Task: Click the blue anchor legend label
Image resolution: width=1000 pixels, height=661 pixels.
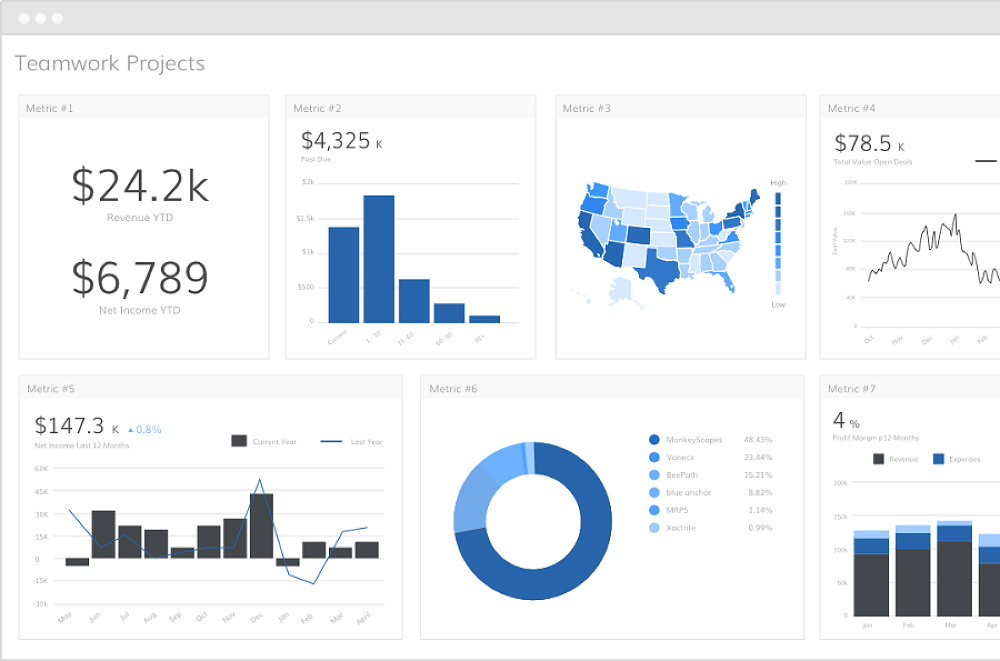Action: [x=688, y=493]
